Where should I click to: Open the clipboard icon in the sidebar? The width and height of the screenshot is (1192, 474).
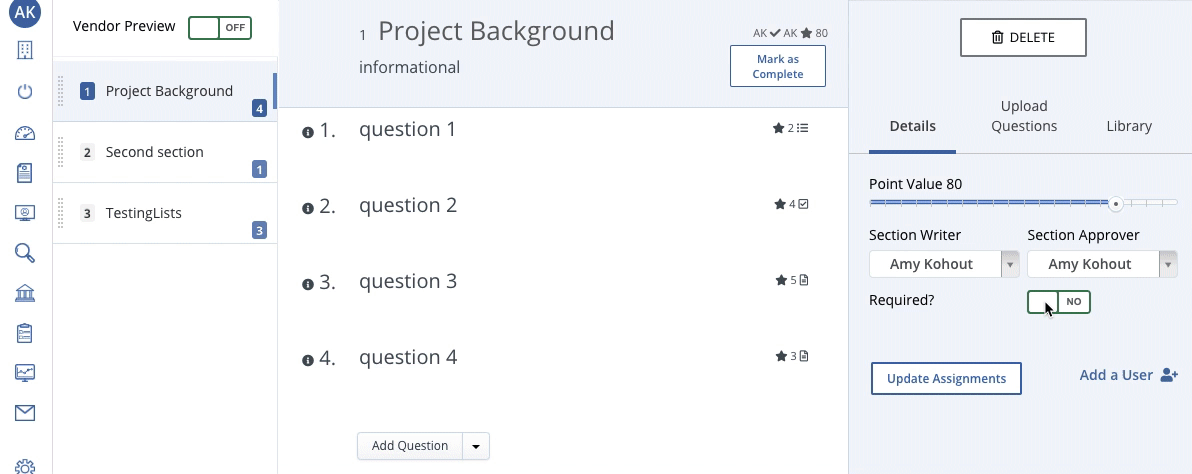[x=25, y=333]
